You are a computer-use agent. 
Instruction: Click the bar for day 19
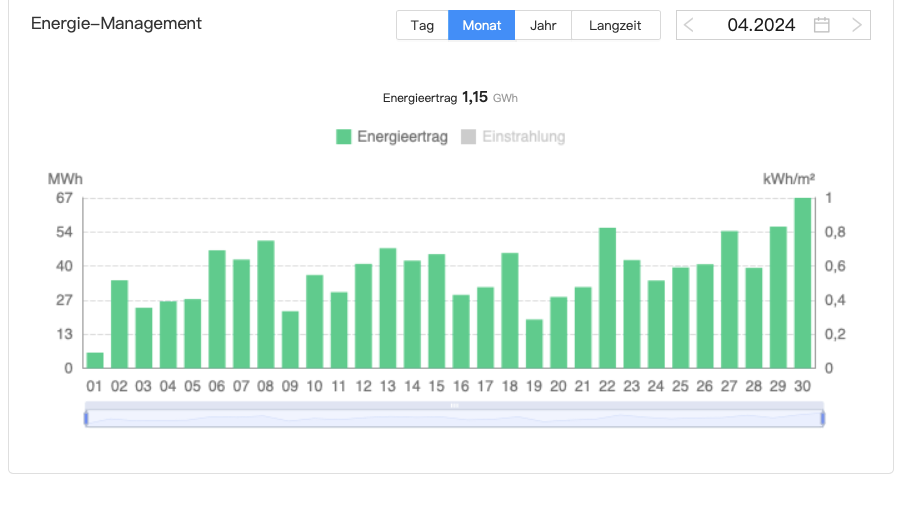pyautogui.click(x=534, y=344)
